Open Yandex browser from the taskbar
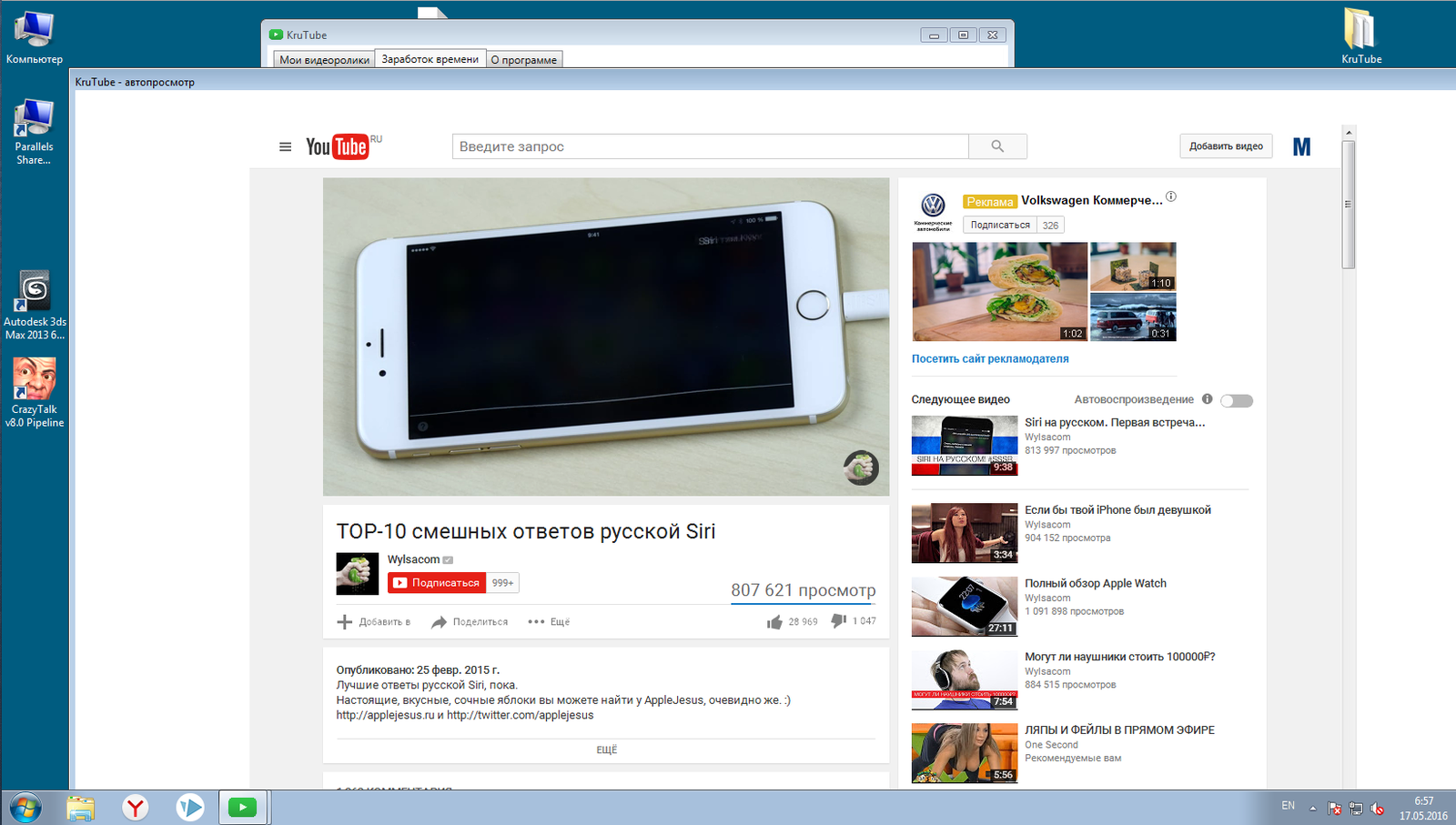Image resolution: width=1456 pixels, height=825 pixels. (x=136, y=807)
